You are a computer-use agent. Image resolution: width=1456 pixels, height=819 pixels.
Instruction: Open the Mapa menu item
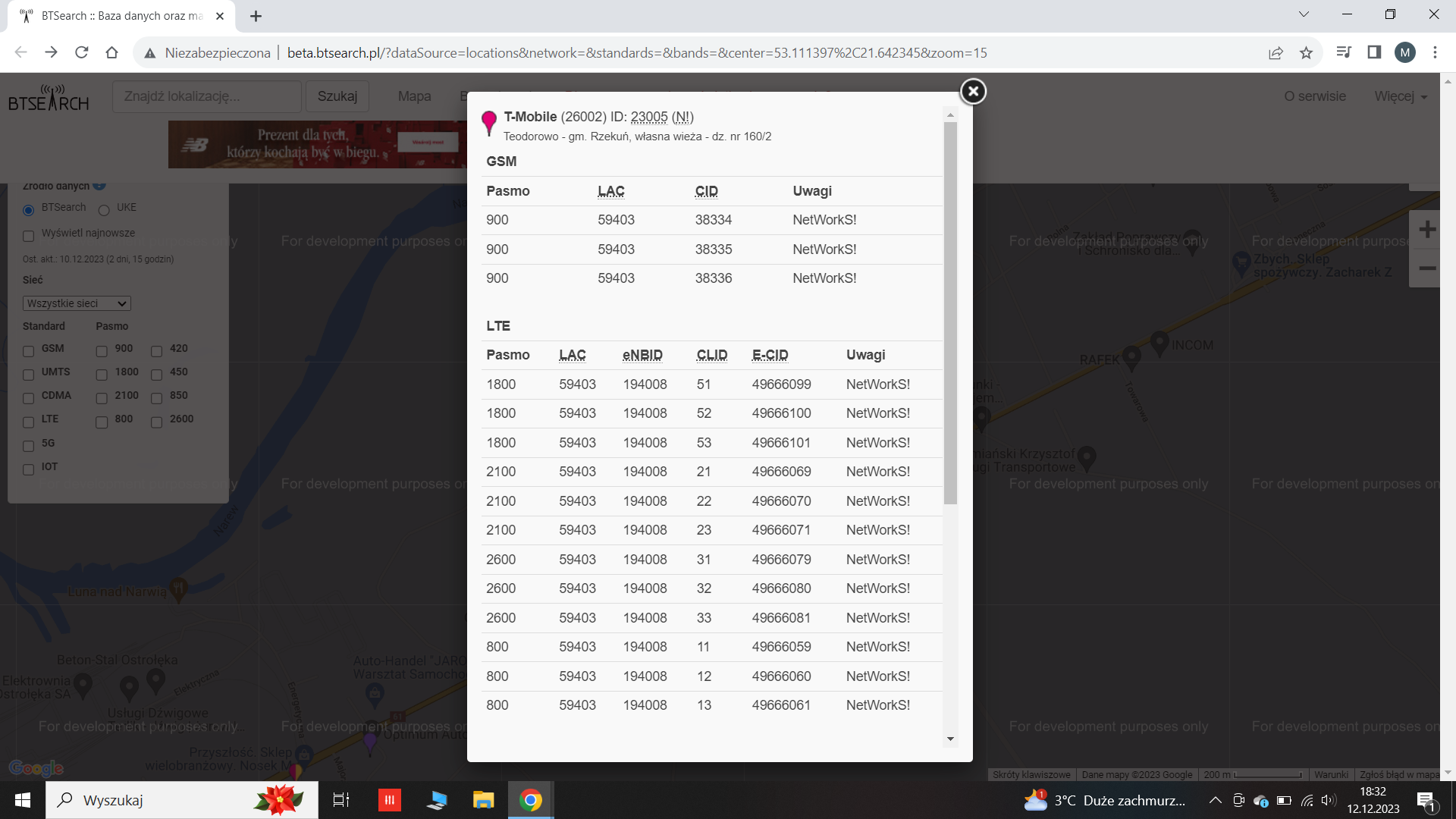point(414,97)
